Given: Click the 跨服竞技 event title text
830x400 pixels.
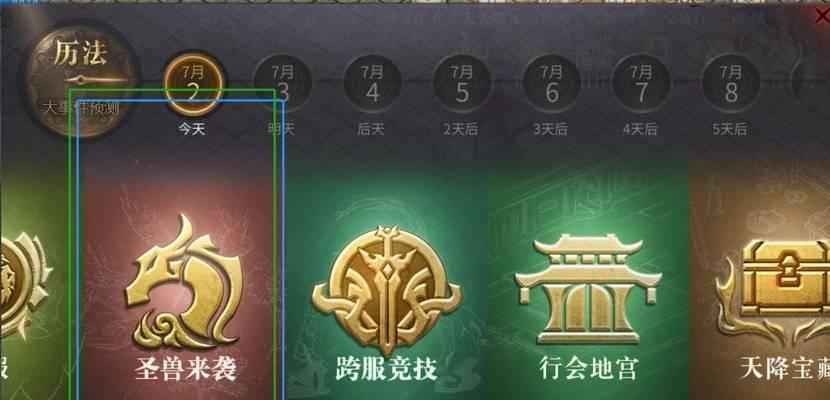Looking at the screenshot, I should [386, 368].
